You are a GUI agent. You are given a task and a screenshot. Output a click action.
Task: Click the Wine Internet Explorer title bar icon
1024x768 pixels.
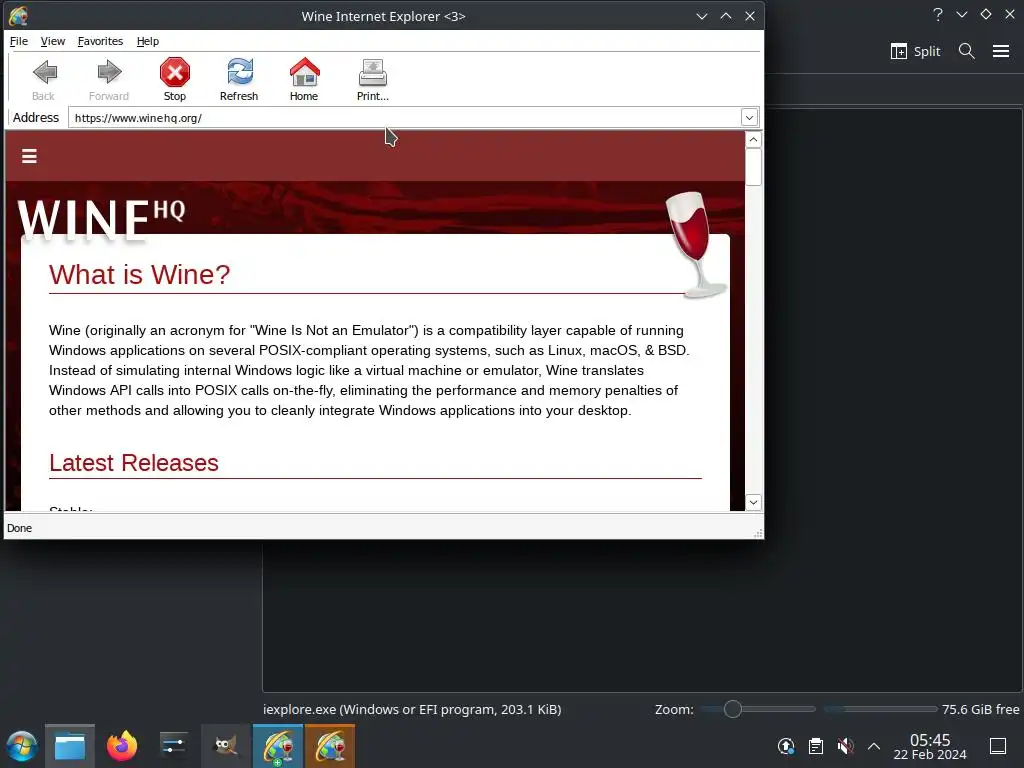pyautogui.click(x=18, y=16)
